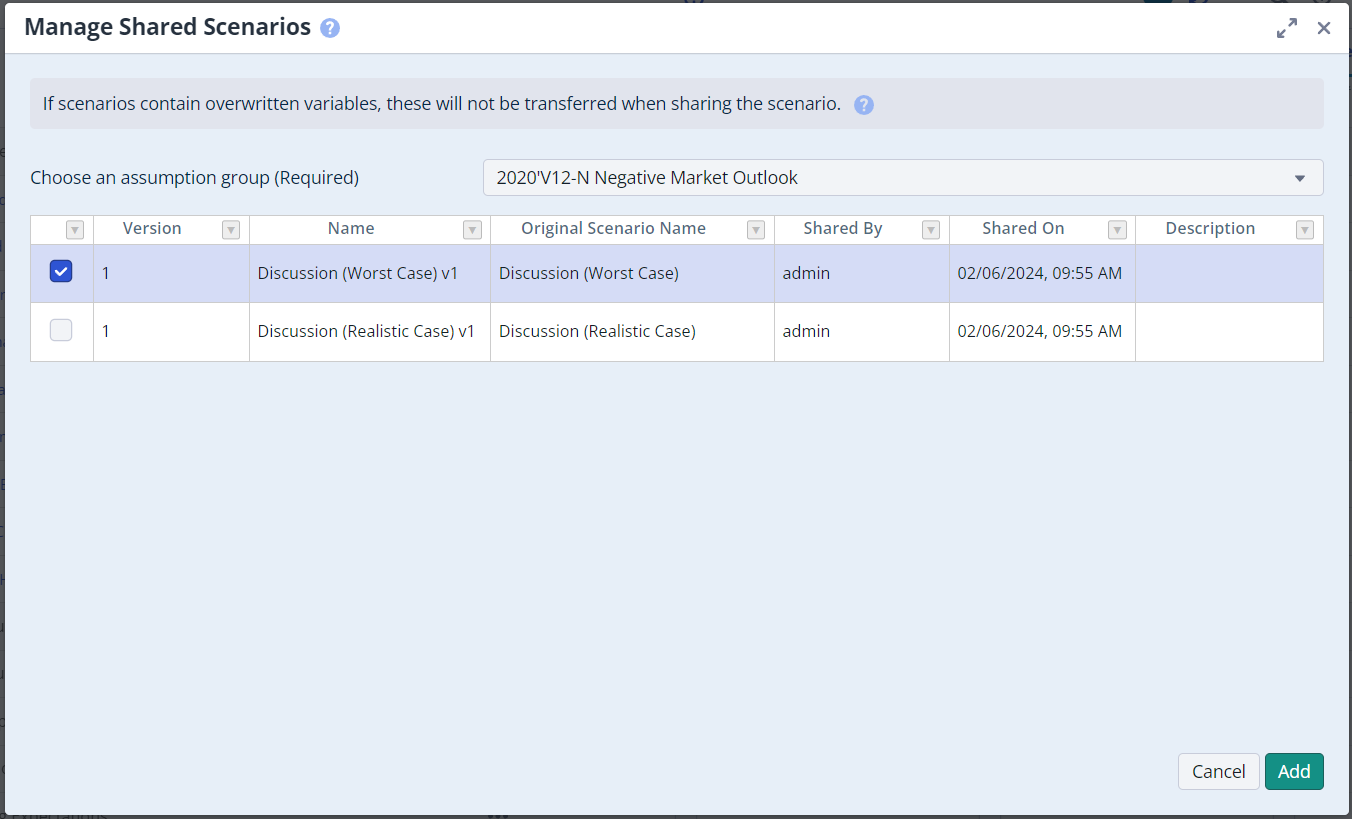
Task: Open the Name column filter icon
Action: (x=472, y=230)
